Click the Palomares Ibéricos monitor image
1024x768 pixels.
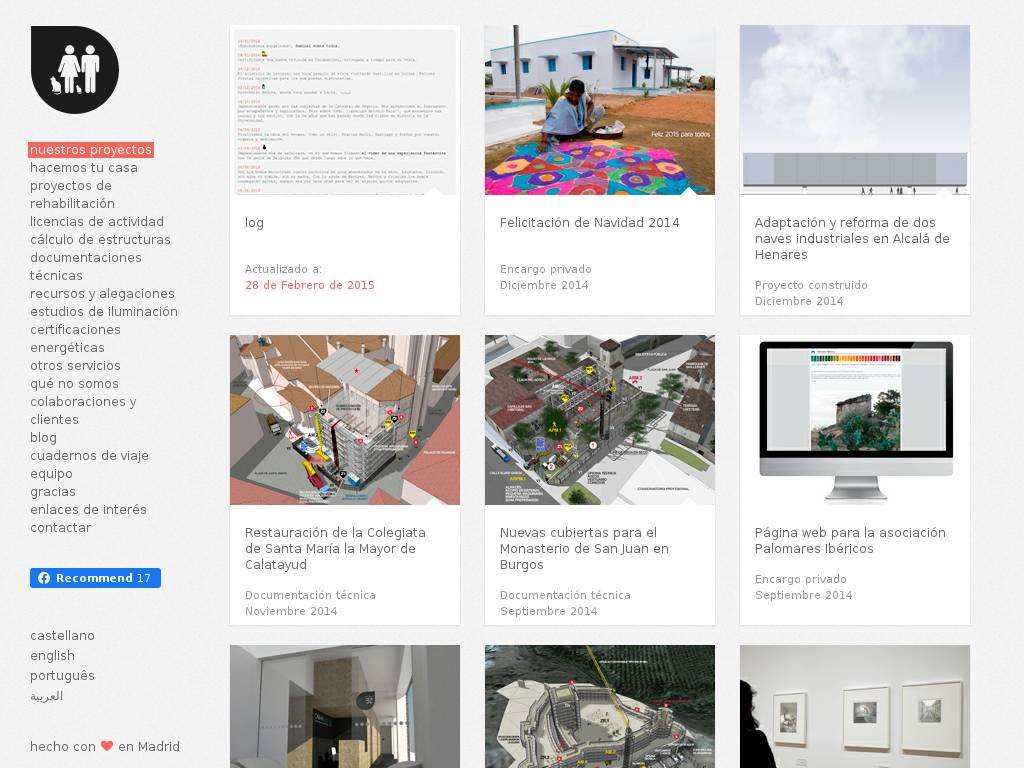[x=855, y=420]
